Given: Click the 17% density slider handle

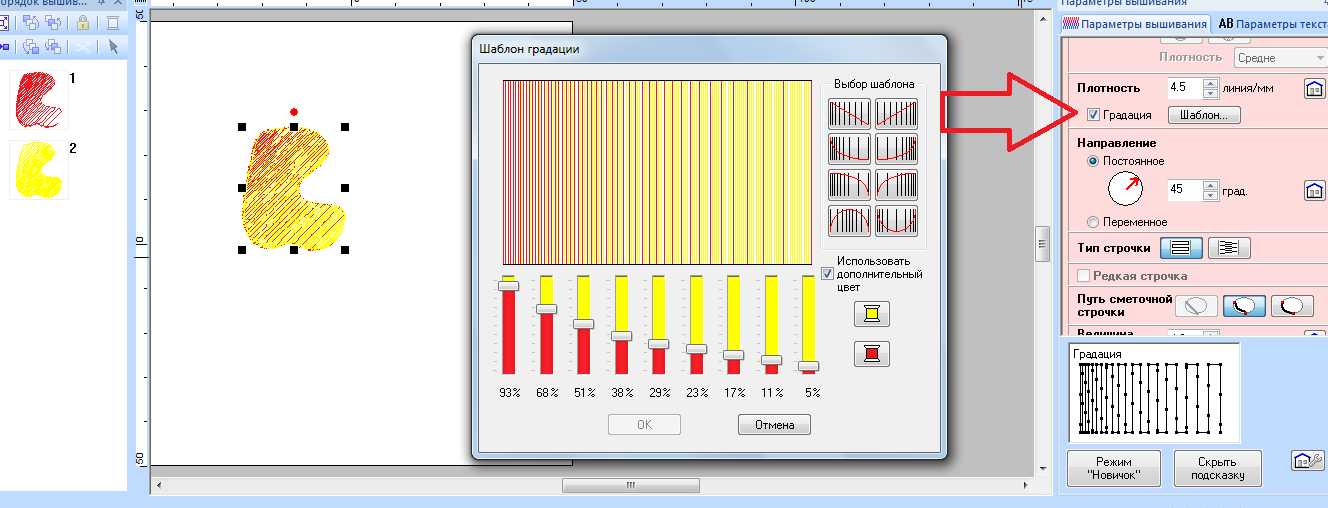Looking at the screenshot, I should pyautogui.click(x=733, y=355).
